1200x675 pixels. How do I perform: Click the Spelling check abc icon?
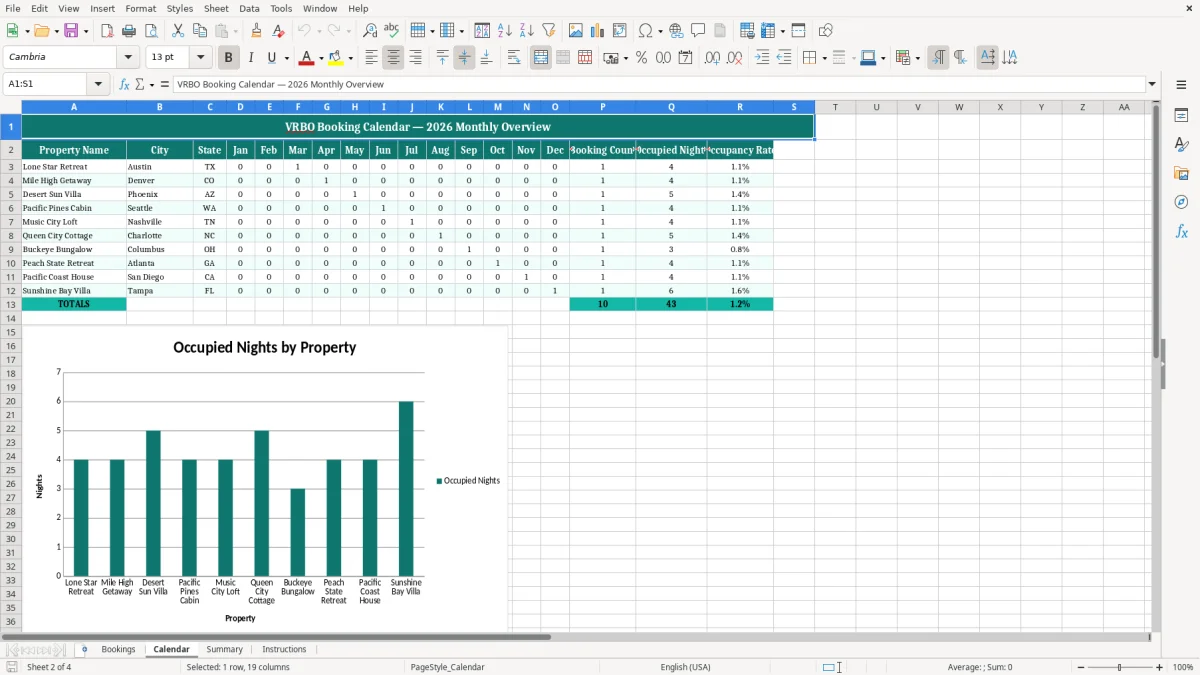pyautogui.click(x=392, y=31)
